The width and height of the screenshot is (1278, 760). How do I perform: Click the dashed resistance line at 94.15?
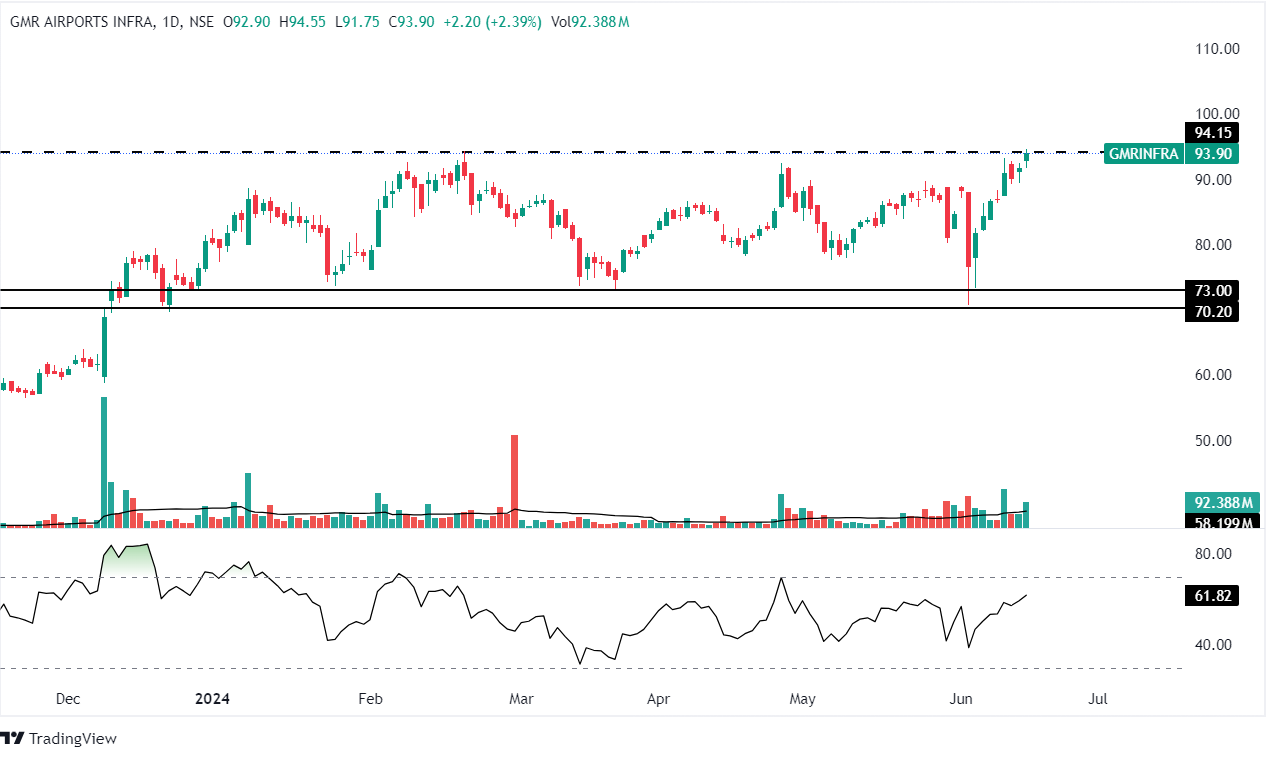coord(600,153)
